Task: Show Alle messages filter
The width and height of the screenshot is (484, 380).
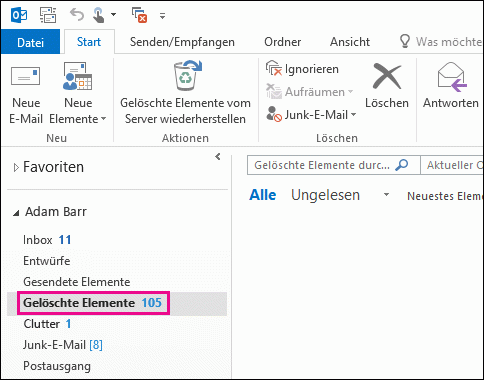Action: 263,195
